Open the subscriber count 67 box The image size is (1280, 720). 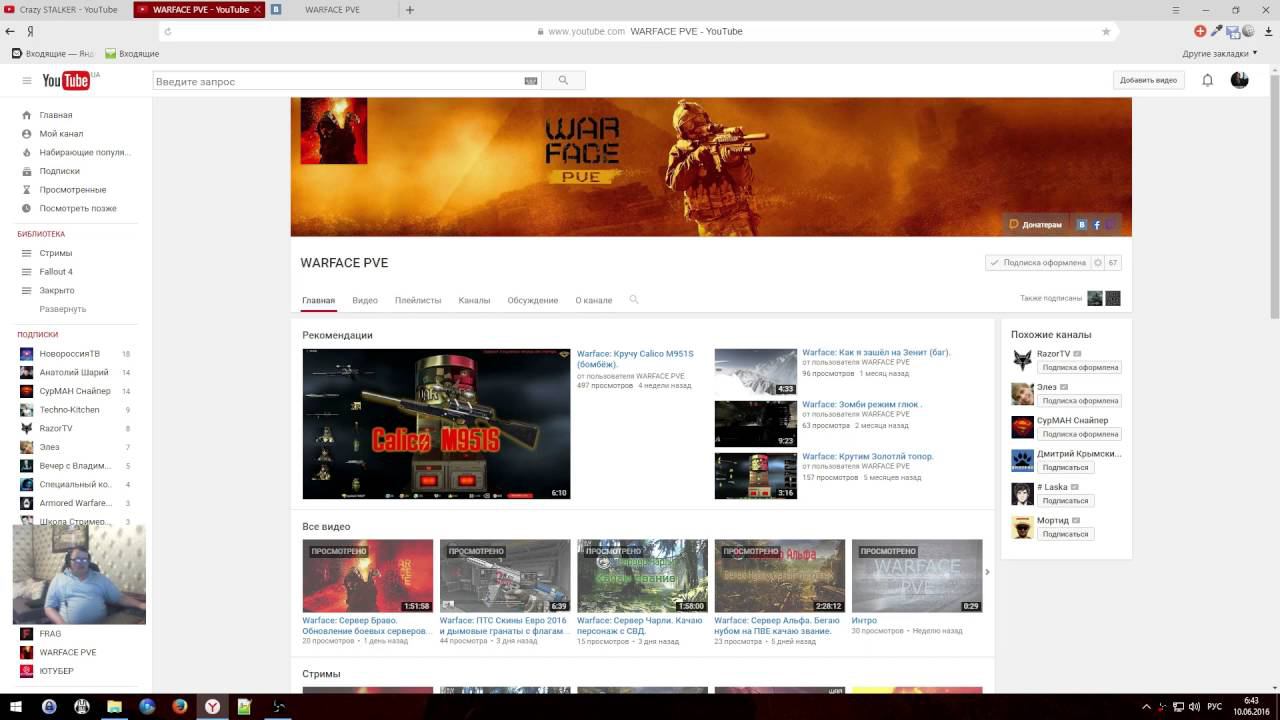(1113, 263)
